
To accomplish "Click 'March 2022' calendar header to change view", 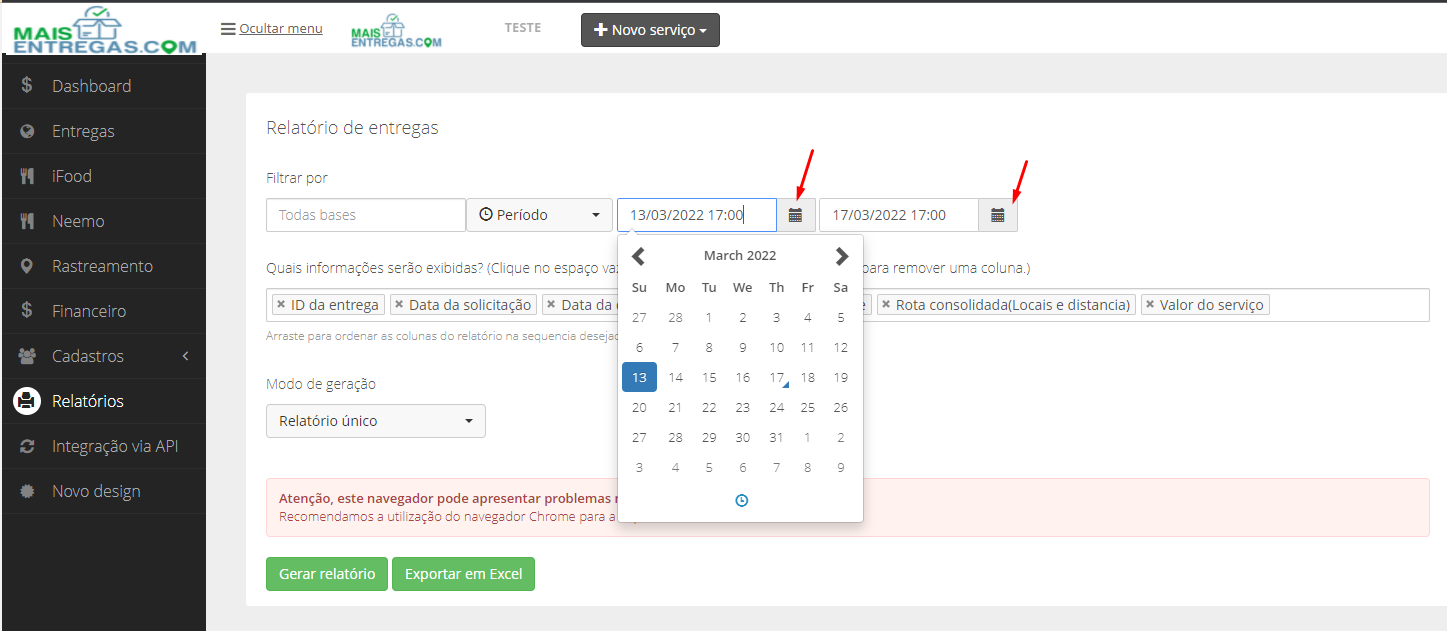I will 740,256.
